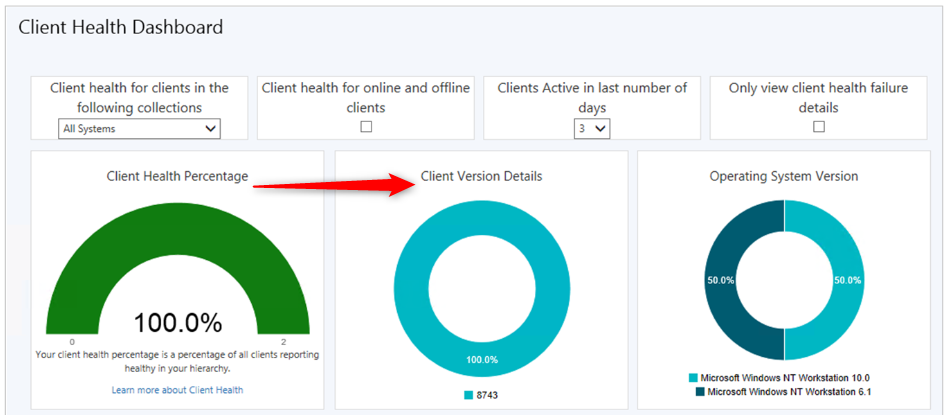
Task: Click the Workstation 6.1 legend swatch
Action: 700,391
